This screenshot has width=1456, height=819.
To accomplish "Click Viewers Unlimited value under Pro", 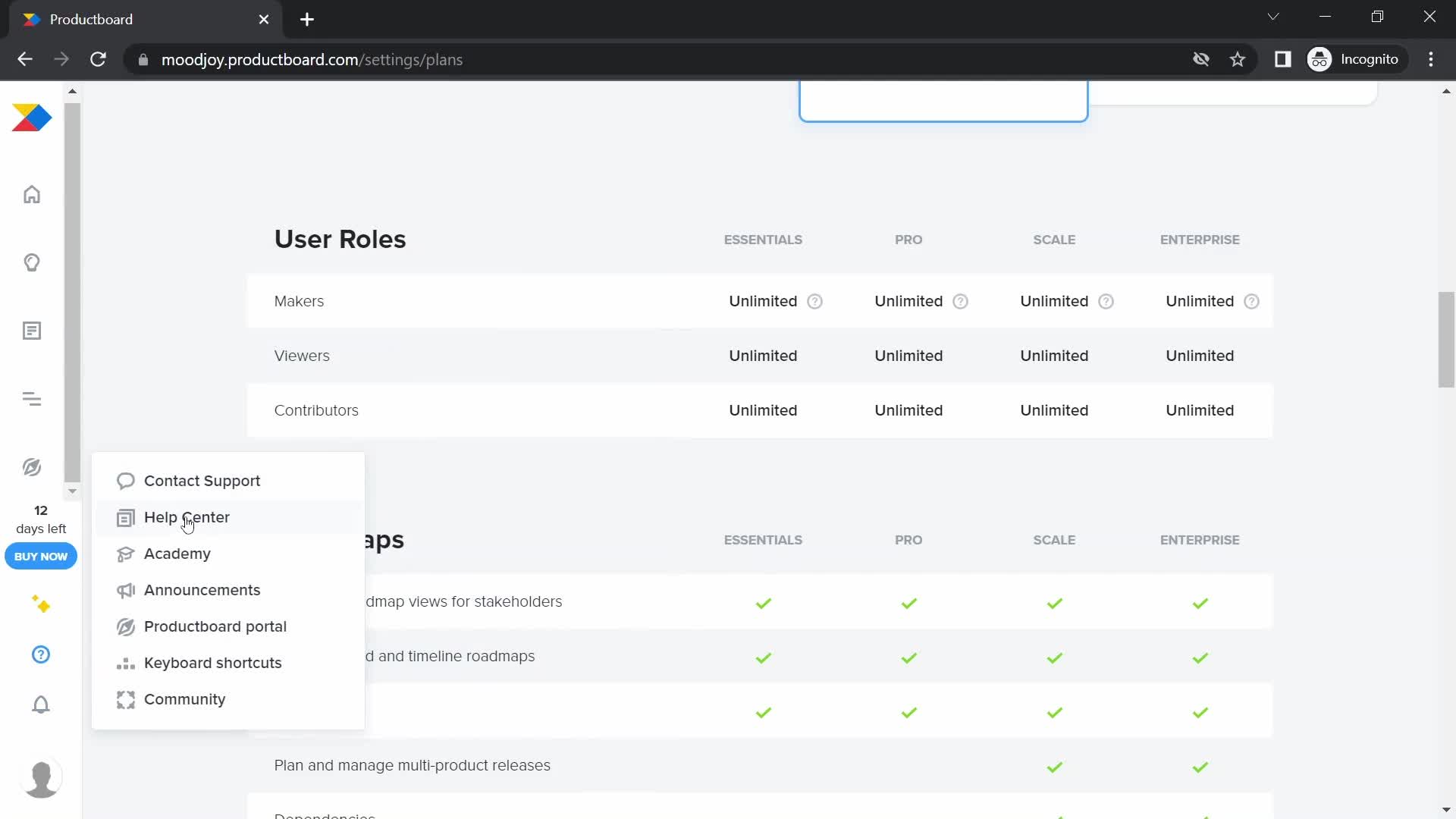I will pos(908,356).
